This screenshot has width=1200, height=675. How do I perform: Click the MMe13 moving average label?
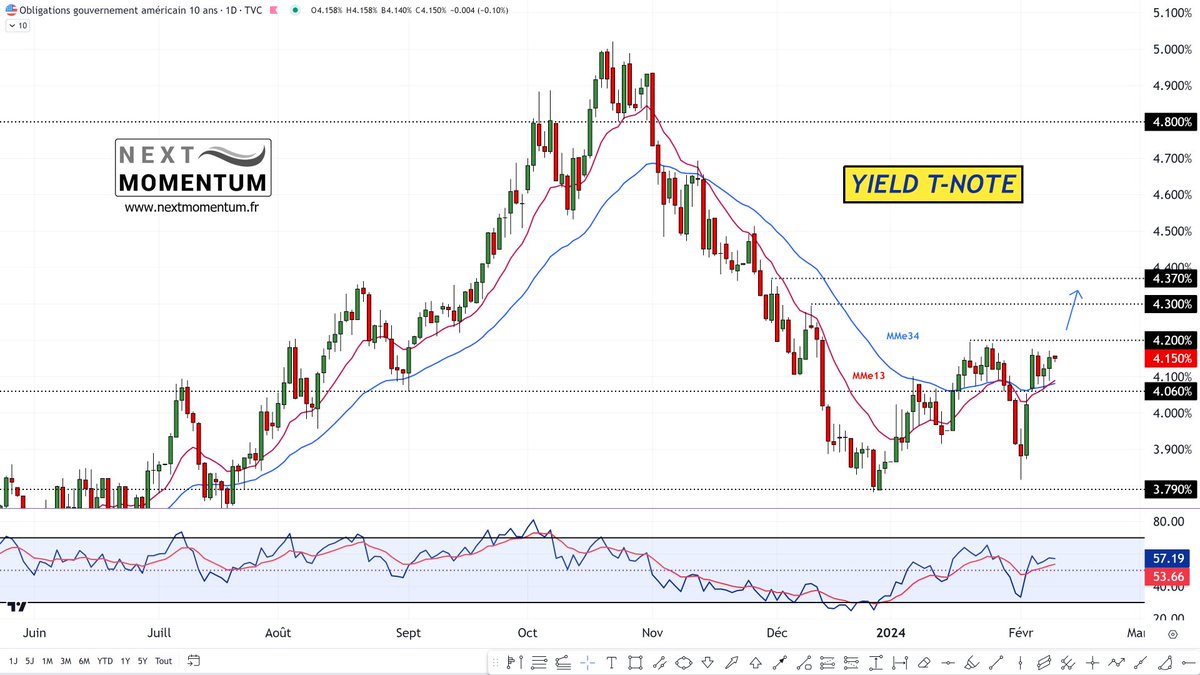[x=869, y=375]
